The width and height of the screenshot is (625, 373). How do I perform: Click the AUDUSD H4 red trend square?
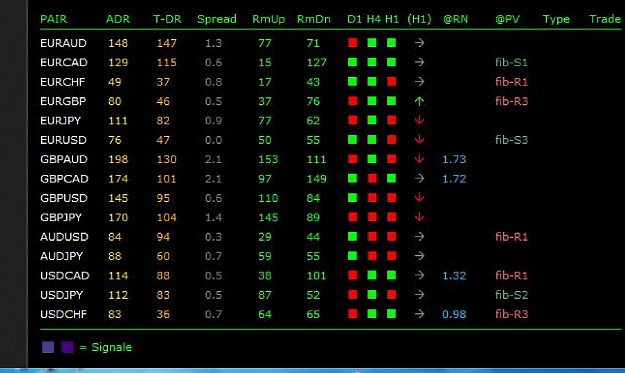tap(372, 236)
